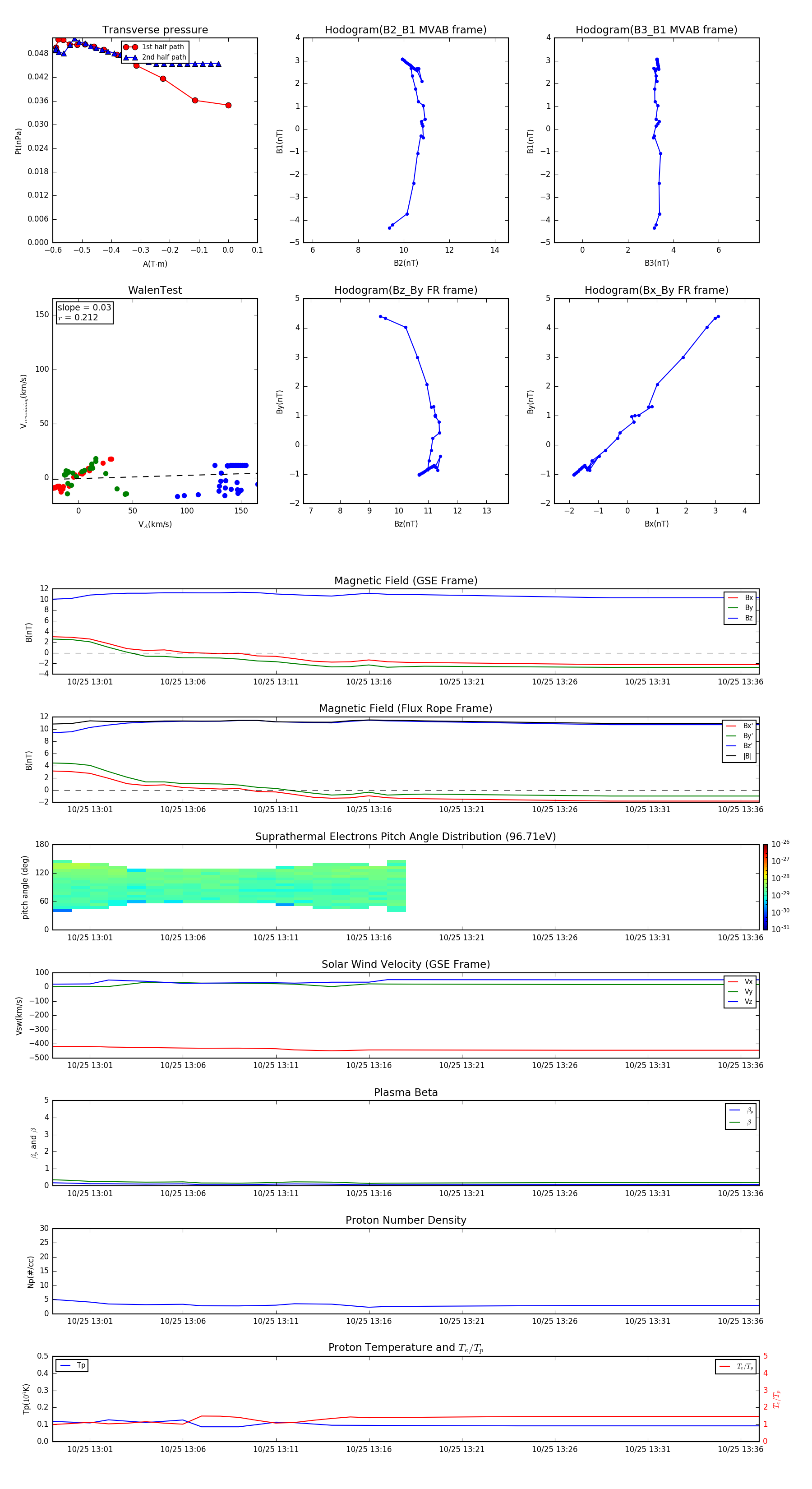The image size is (812, 1489).
Task: Select the "V_A(km/s)" axis label in WalenTest
Action: coord(155,524)
